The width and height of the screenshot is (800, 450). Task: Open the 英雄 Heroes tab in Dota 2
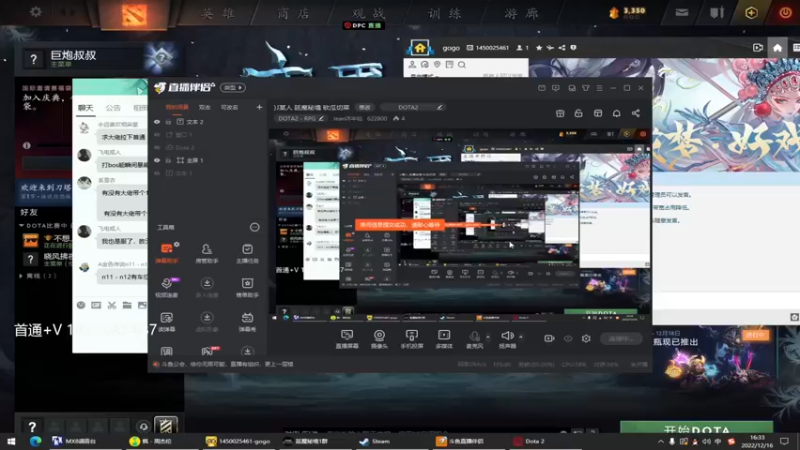click(218, 14)
